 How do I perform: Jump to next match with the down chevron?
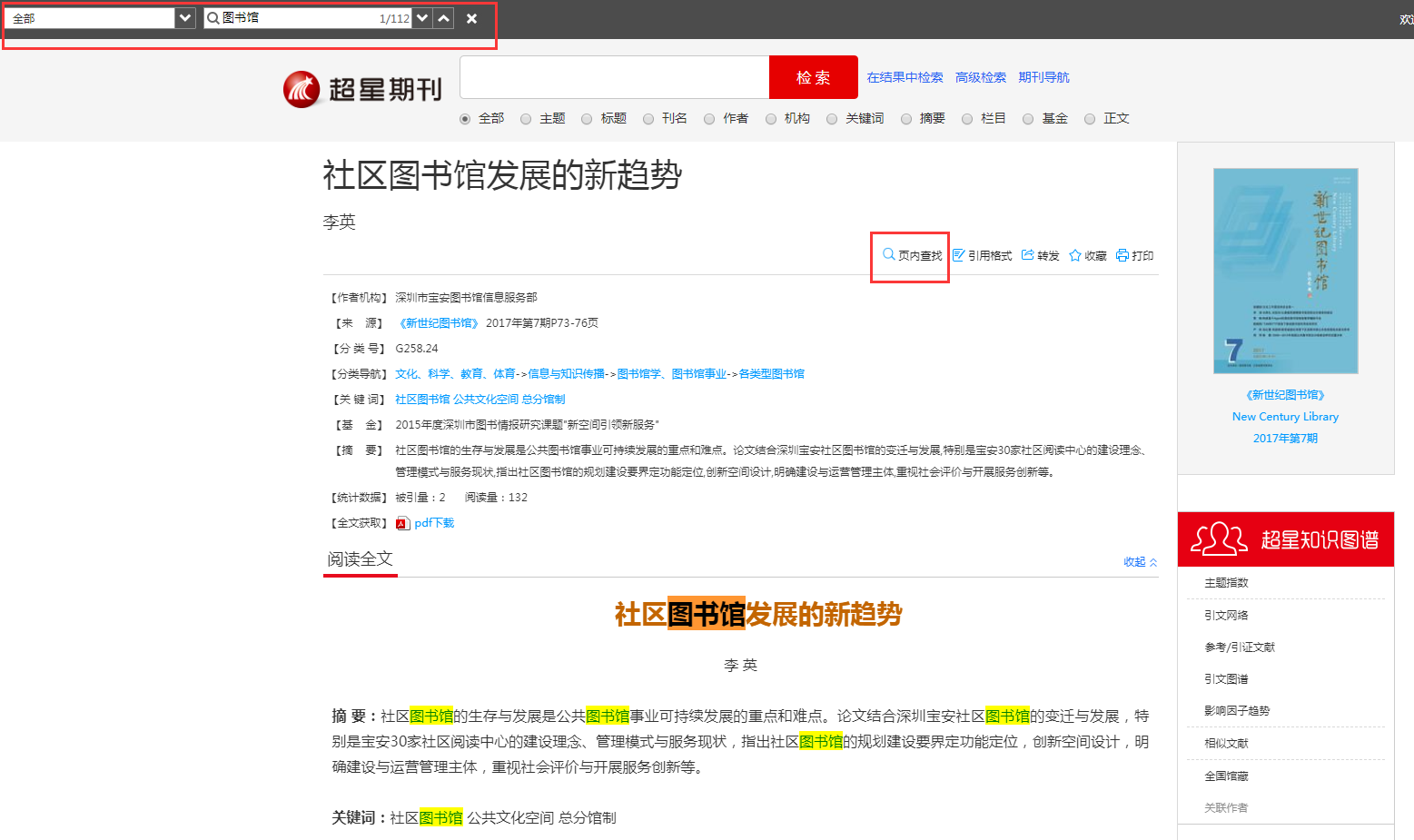pos(421,17)
